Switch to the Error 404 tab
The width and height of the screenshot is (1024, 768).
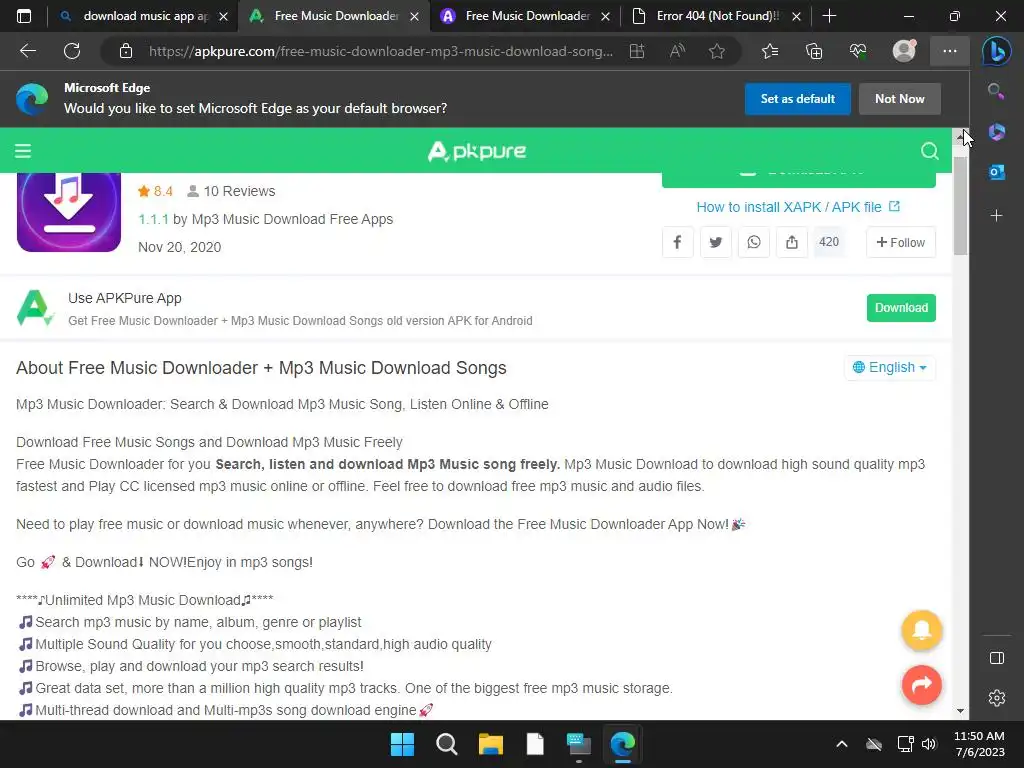point(714,16)
